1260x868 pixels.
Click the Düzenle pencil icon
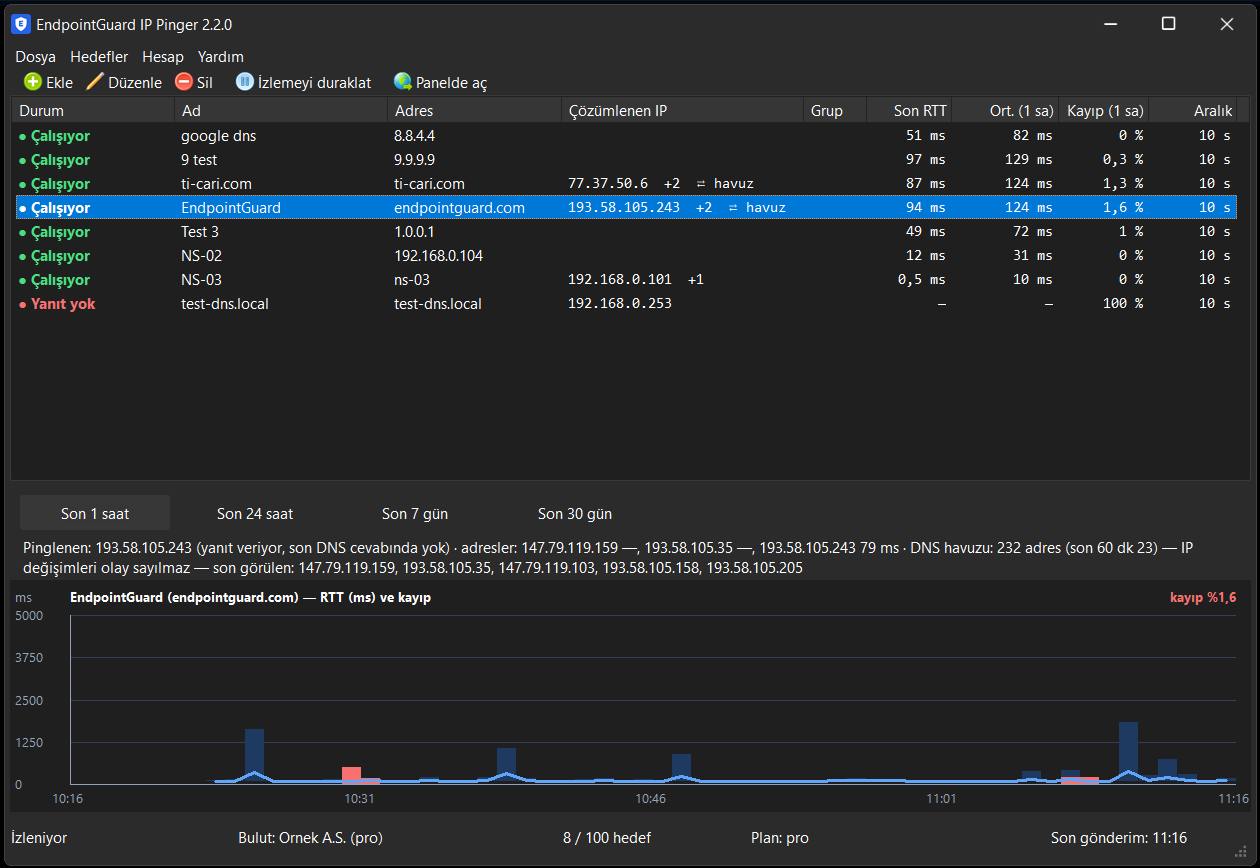tap(95, 82)
